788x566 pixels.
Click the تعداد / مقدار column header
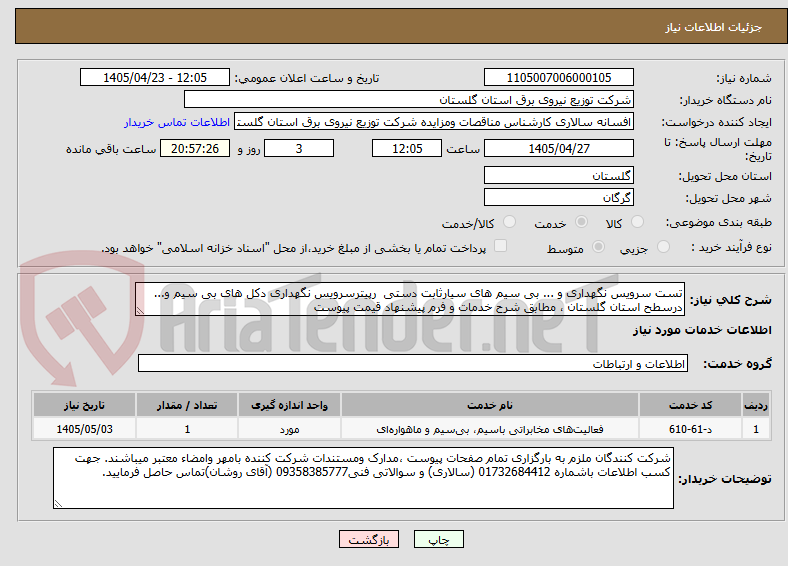point(187,405)
